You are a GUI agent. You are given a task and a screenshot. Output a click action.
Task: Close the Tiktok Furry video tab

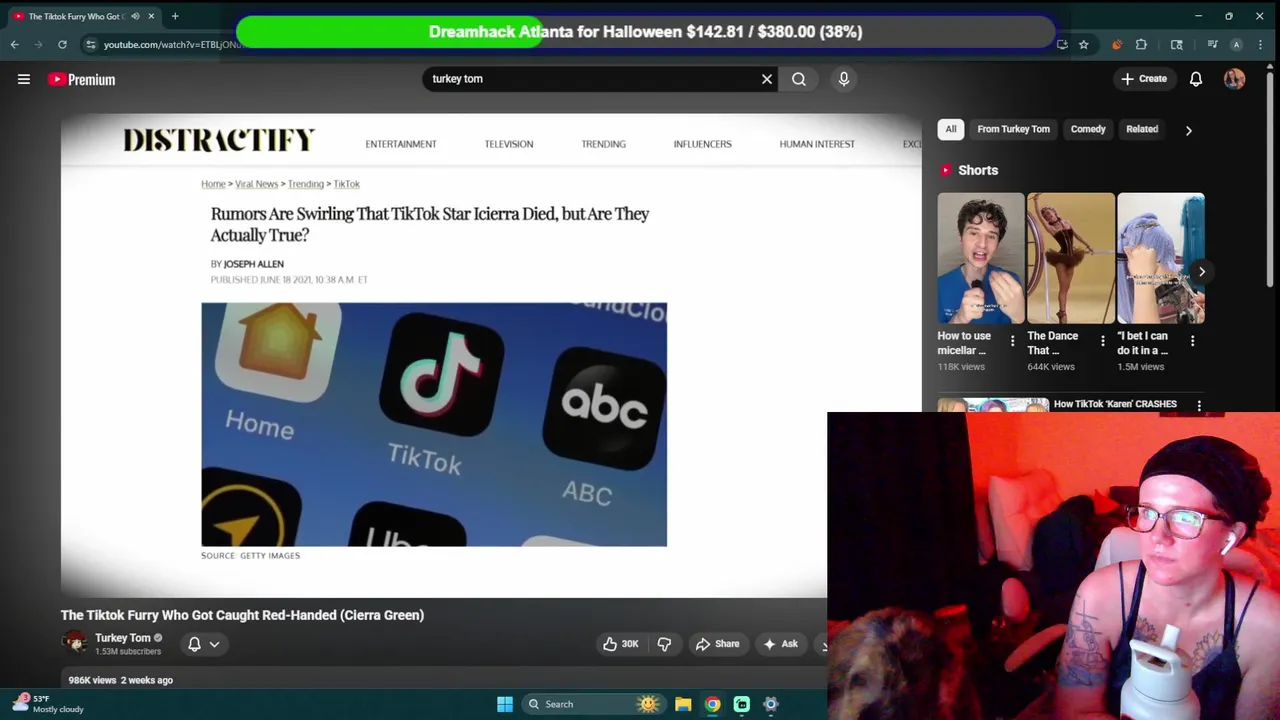tap(151, 16)
